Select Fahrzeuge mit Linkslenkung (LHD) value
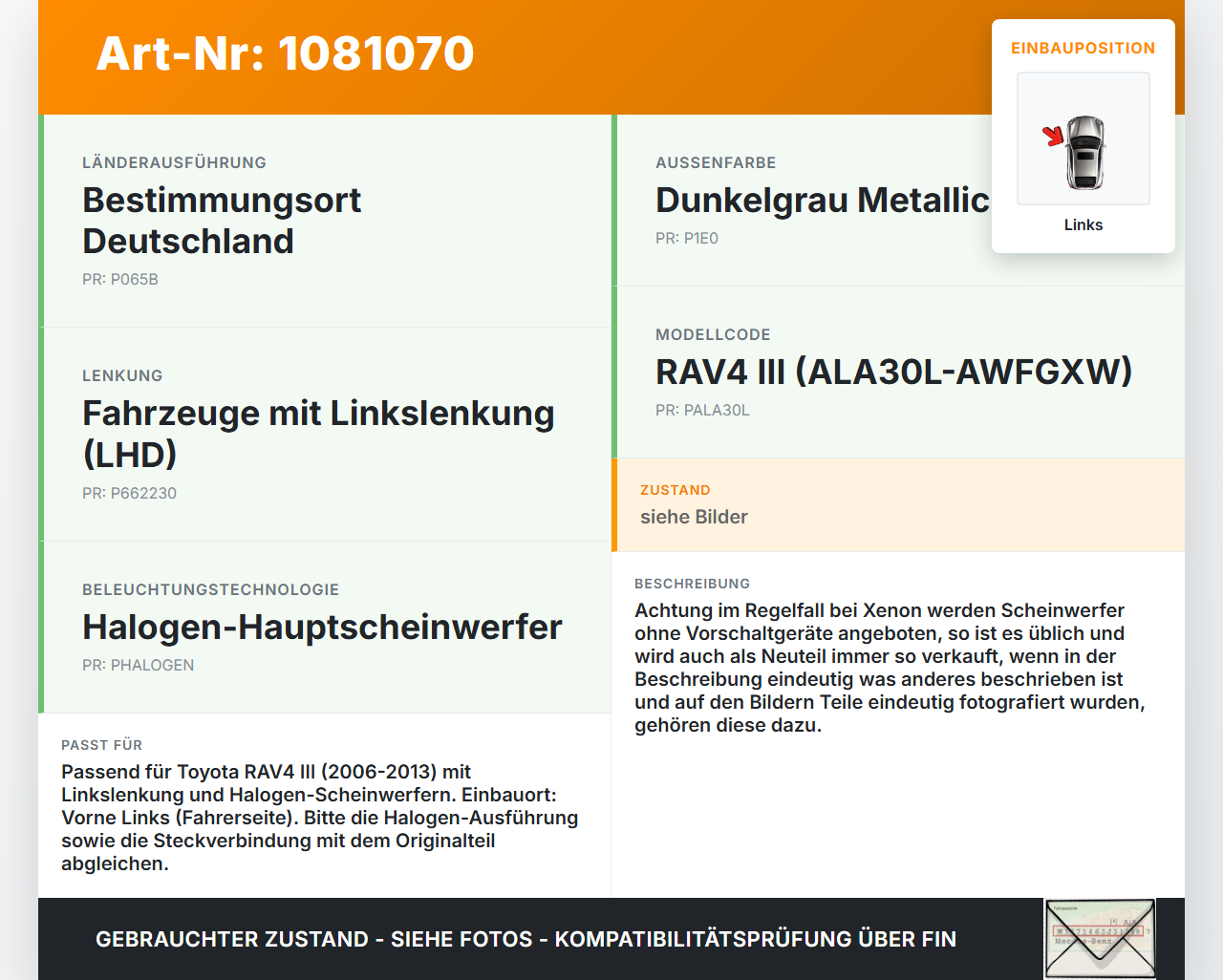The image size is (1223, 980). click(318, 434)
